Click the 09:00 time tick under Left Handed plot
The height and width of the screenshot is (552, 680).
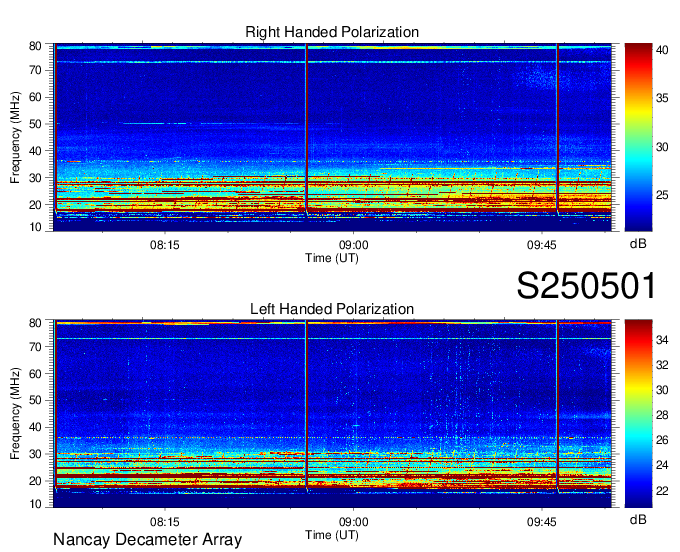(x=353, y=522)
